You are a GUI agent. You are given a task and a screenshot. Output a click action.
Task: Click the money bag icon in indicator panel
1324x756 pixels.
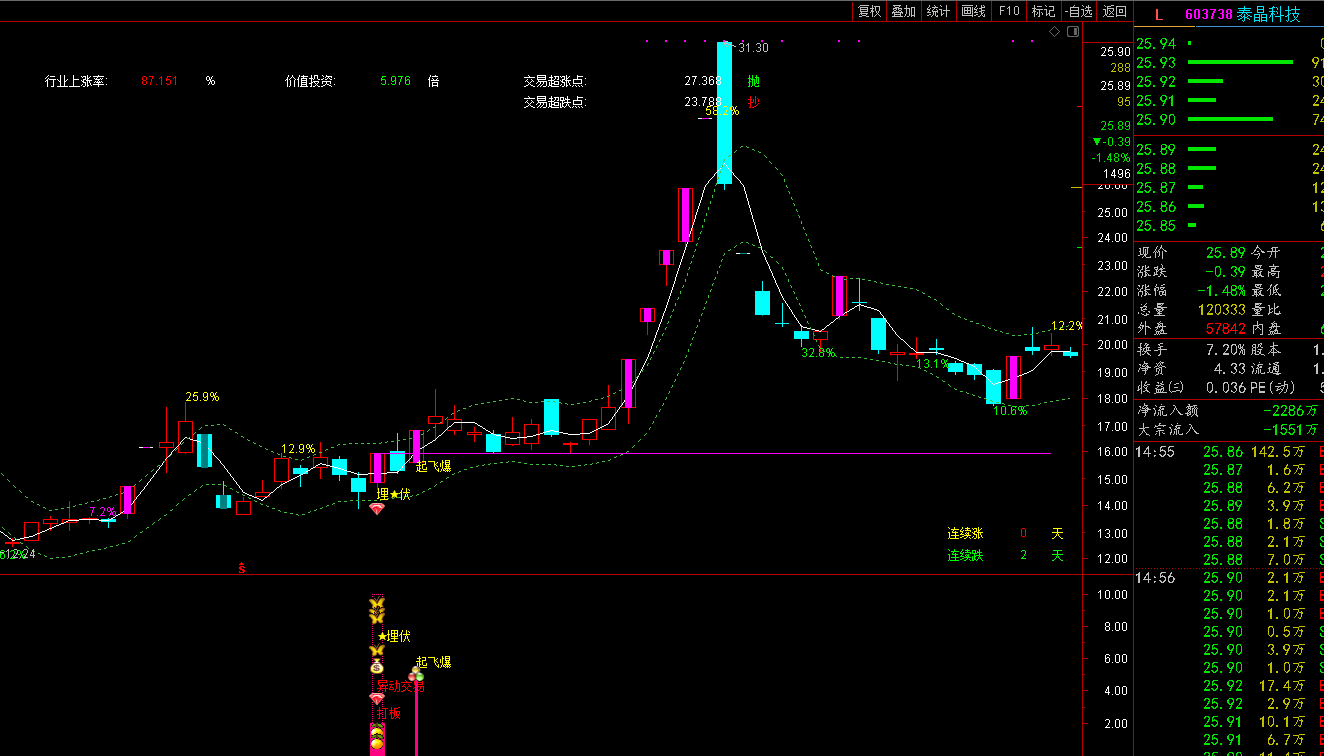pyautogui.click(x=377, y=666)
